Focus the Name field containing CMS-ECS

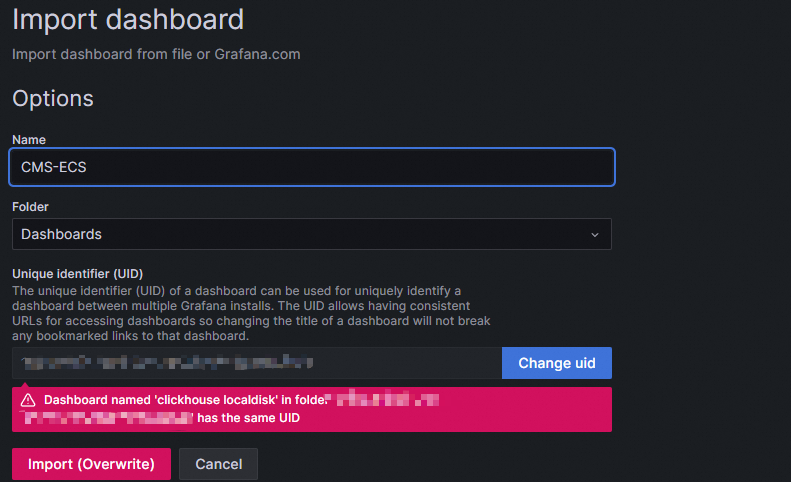tap(311, 167)
